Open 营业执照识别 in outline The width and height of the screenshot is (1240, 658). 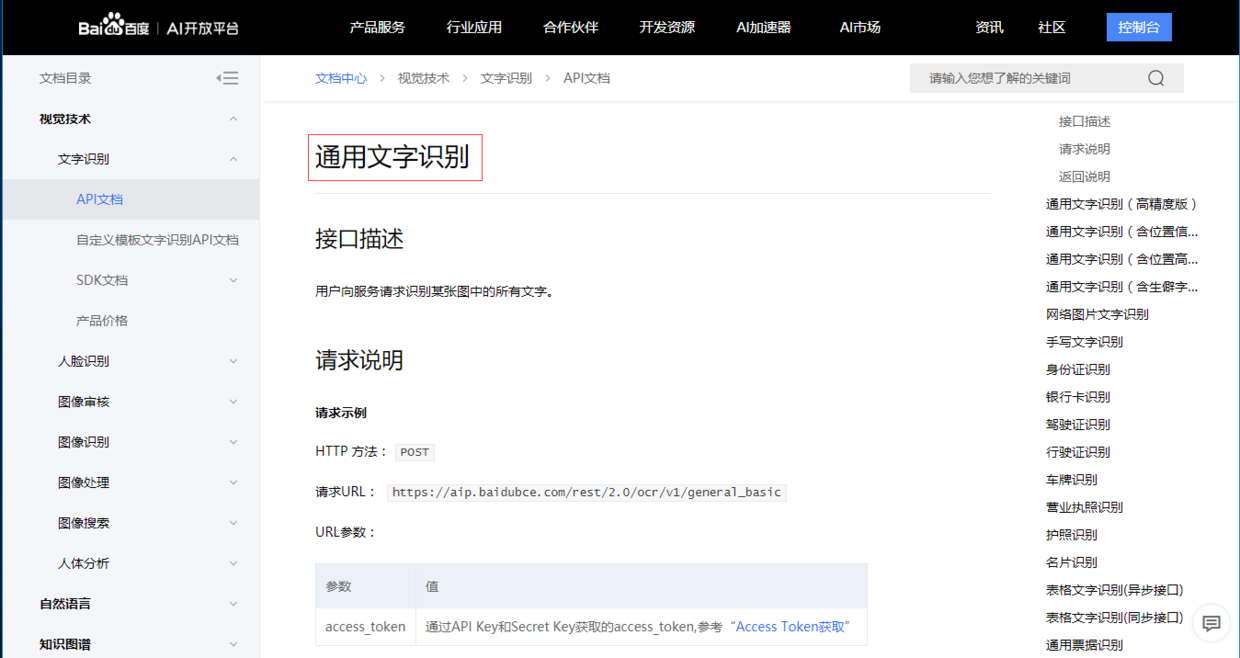pyautogui.click(x=1085, y=507)
